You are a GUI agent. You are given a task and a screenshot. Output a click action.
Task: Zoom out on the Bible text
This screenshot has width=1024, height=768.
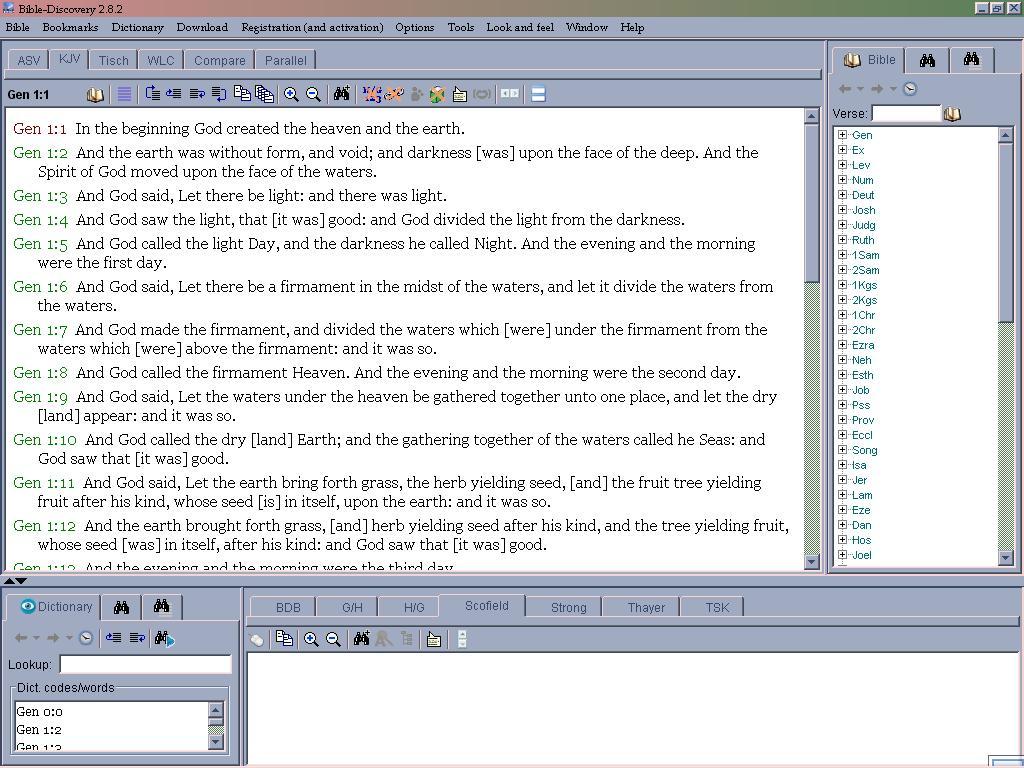point(313,95)
